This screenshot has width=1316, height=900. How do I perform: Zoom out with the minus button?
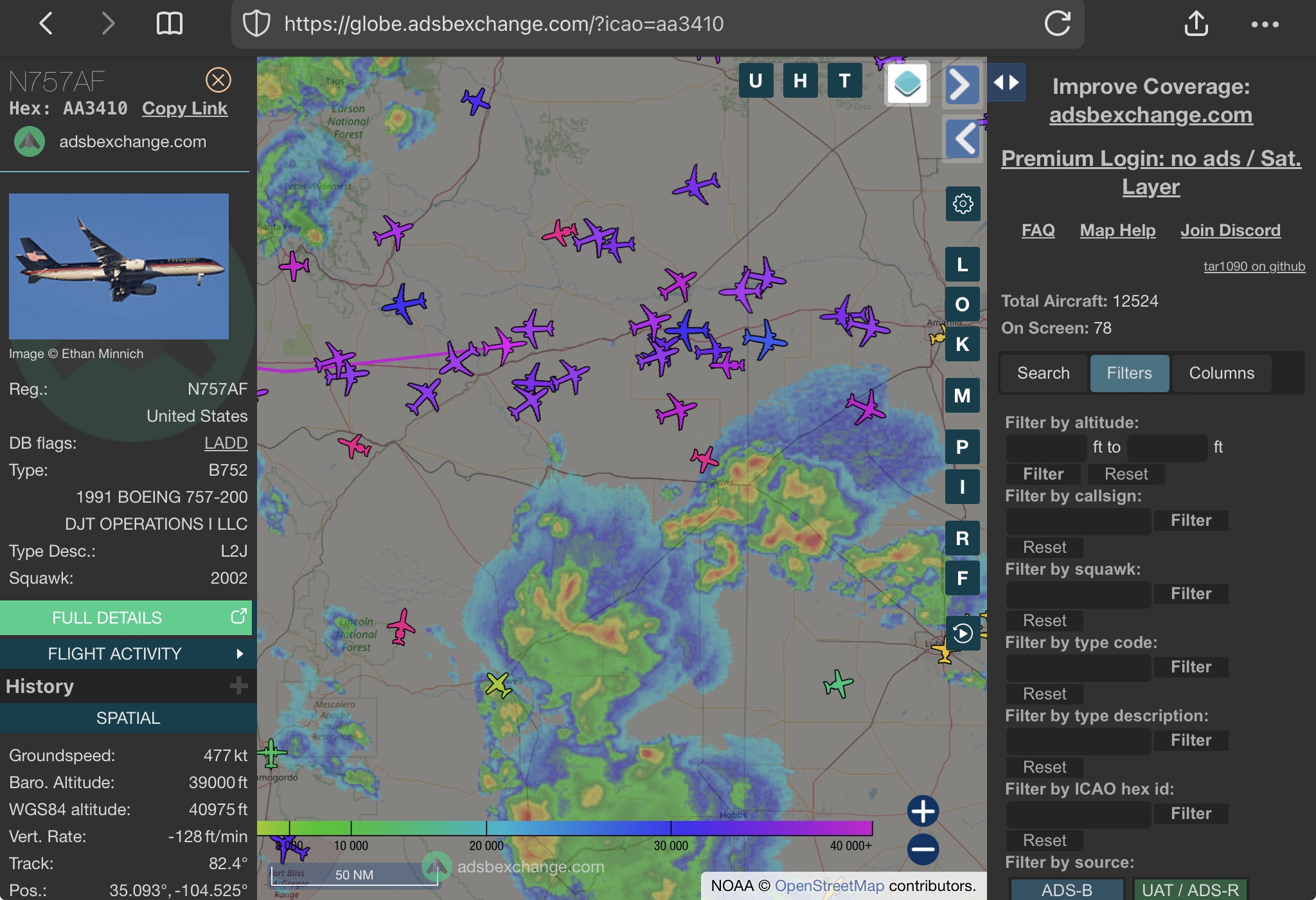coord(923,849)
